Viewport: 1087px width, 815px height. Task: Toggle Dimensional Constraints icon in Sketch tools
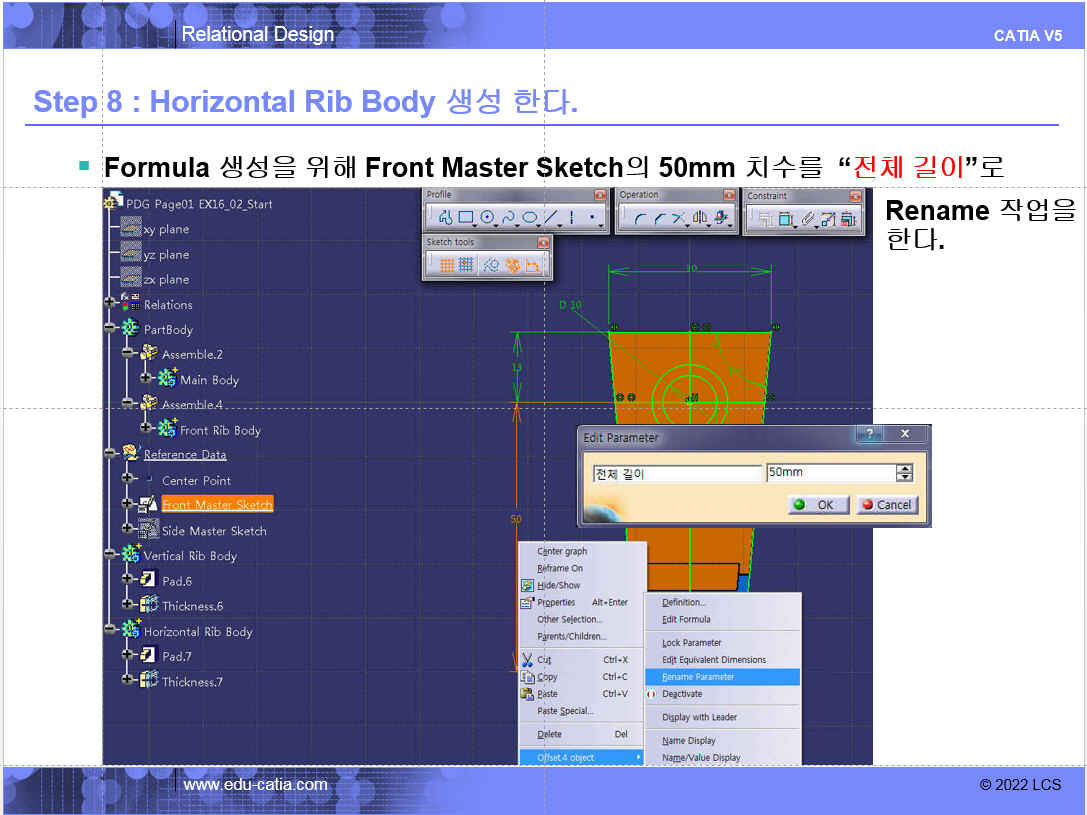[x=533, y=265]
